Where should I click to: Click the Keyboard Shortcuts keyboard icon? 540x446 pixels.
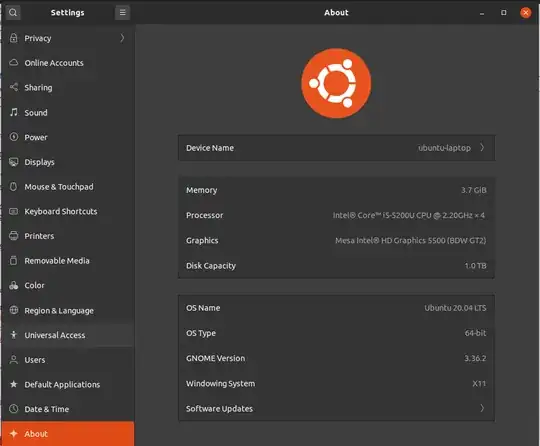pos(13,211)
